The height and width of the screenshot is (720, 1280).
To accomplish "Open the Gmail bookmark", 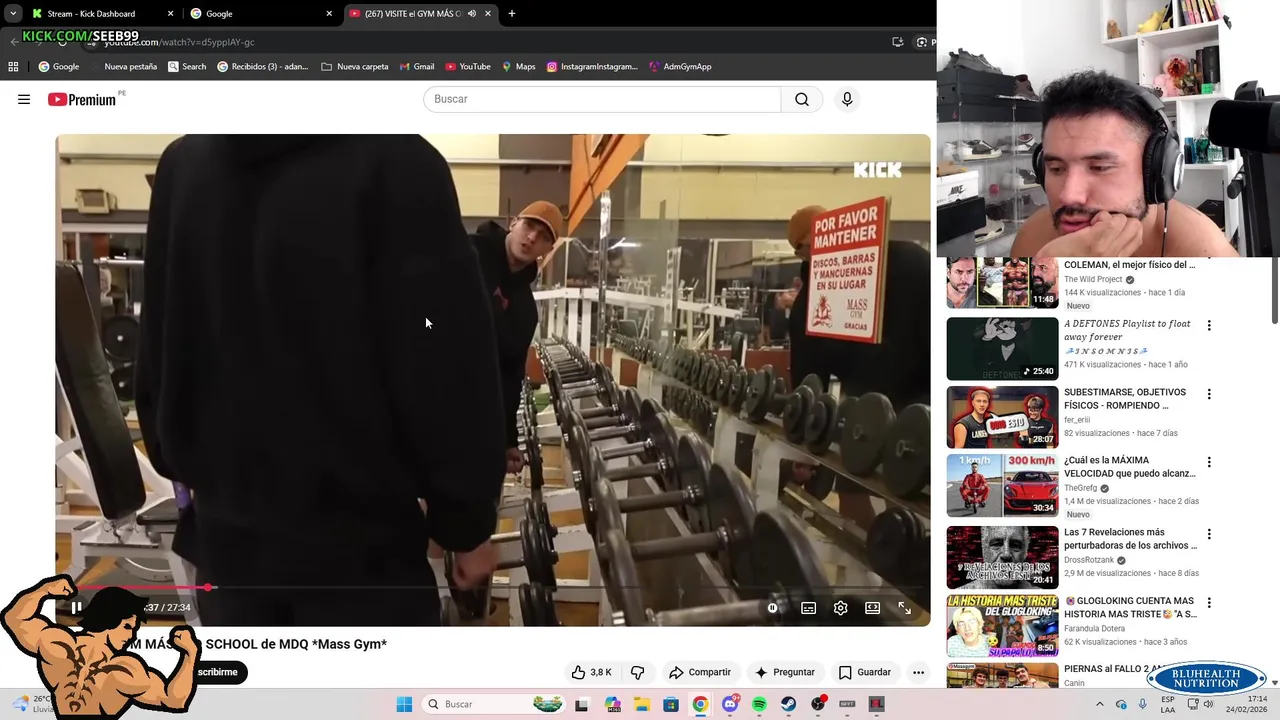I will coord(417,67).
